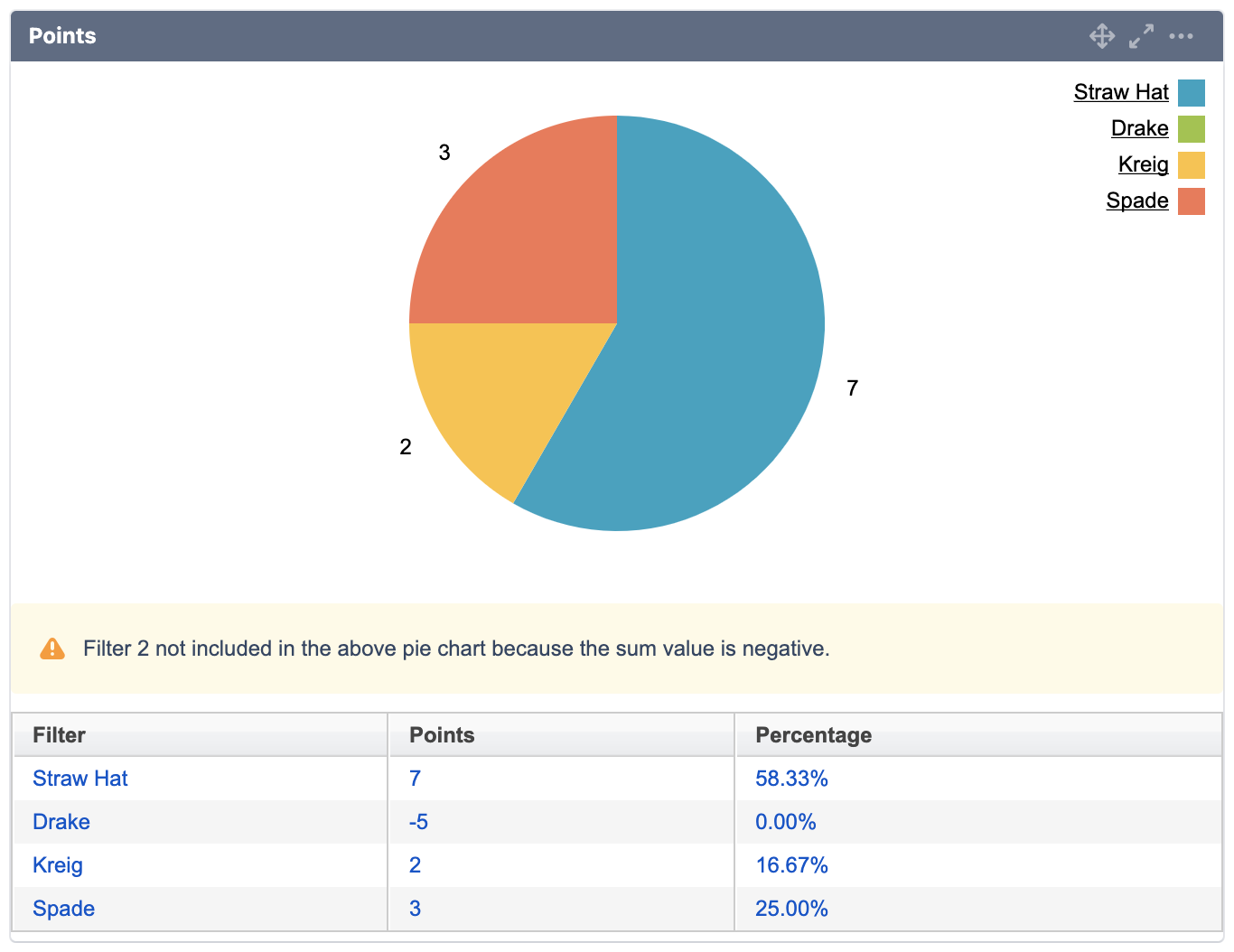Click the Percentage column header
The width and height of the screenshot is (1234, 952).
[812, 734]
